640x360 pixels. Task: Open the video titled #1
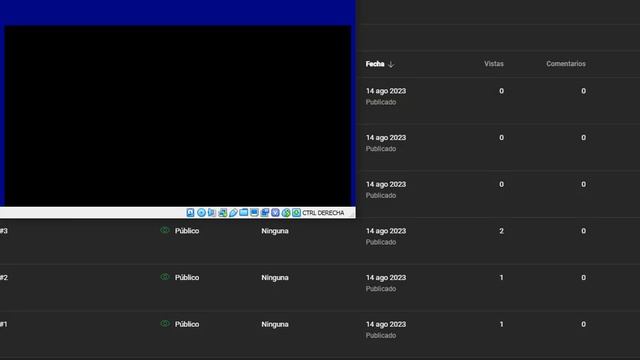(4, 324)
